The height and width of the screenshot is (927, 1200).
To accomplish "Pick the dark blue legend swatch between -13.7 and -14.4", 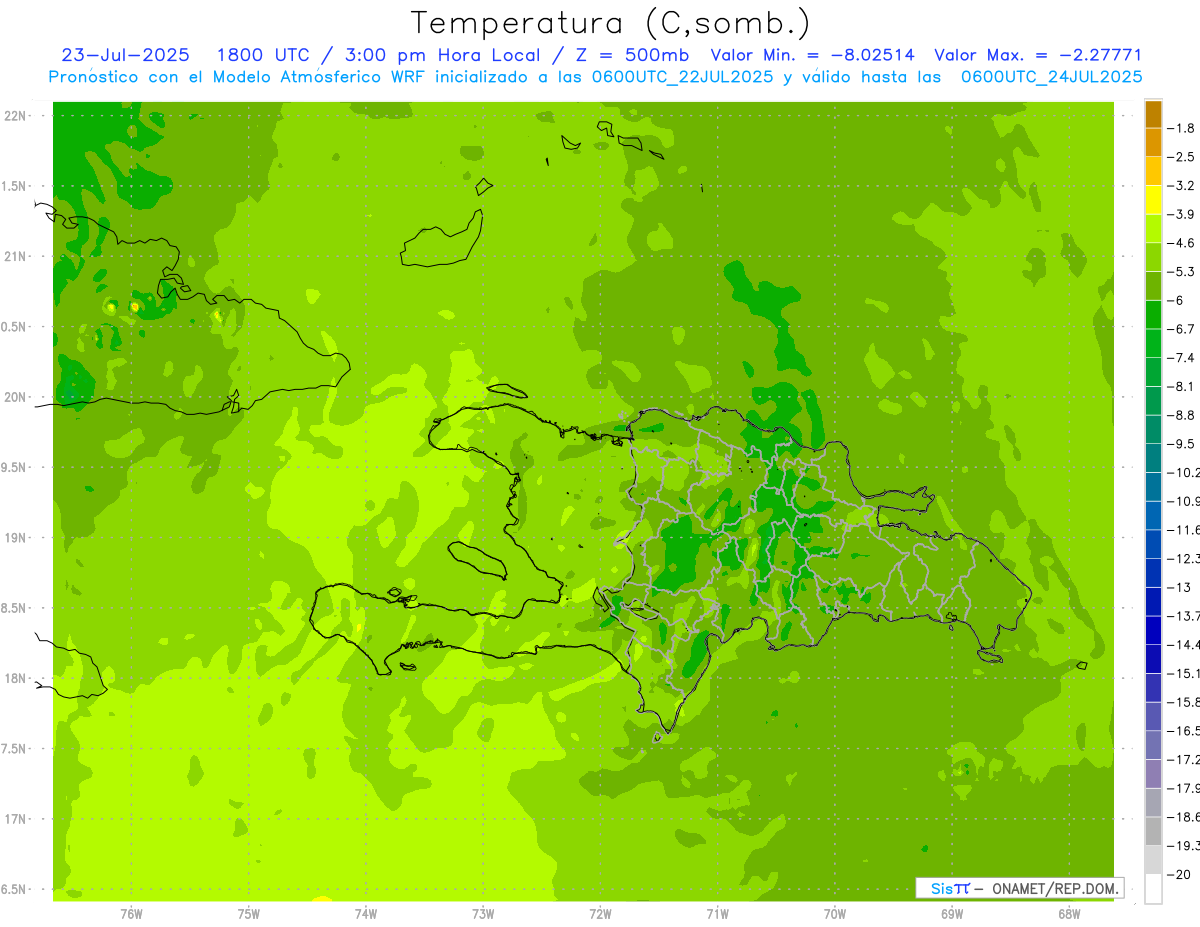I will [x=1153, y=630].
